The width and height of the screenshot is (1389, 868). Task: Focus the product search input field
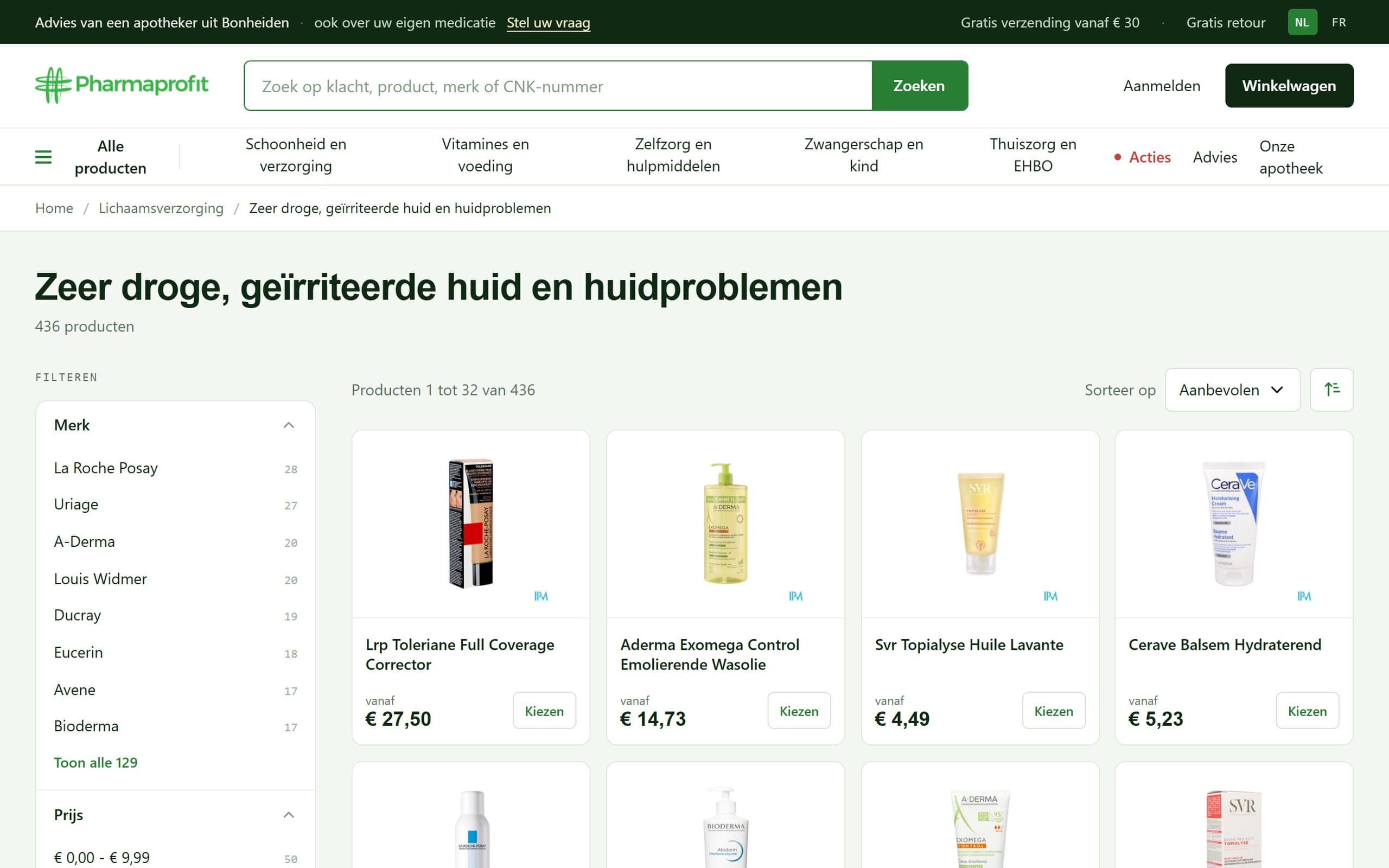tap(558, 86)
